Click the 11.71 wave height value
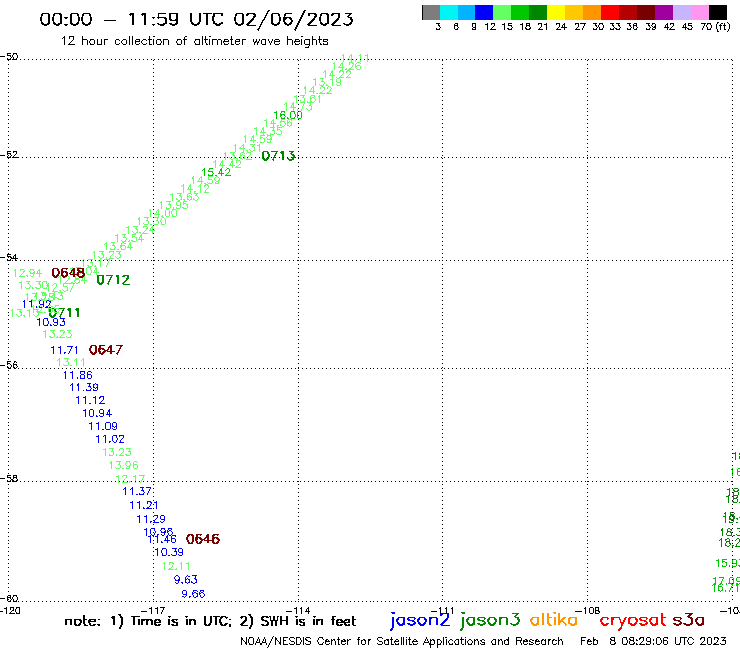The width and height of the screenshot is (740, 650). pos(64,350)
